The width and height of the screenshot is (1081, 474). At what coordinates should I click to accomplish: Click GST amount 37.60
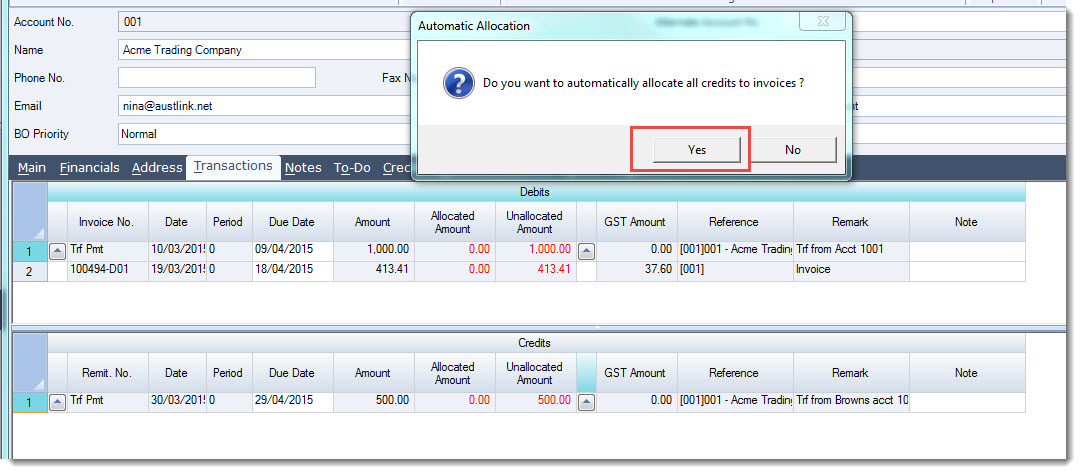click(x=637, y=271)
